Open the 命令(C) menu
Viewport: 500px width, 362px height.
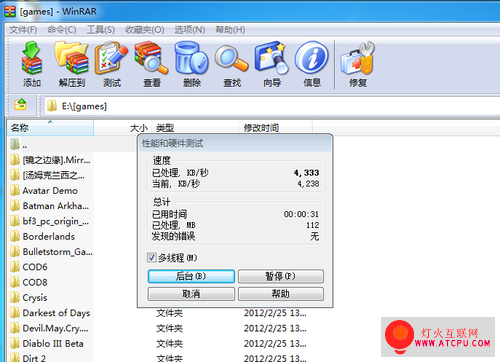click(x=62, y=30)
